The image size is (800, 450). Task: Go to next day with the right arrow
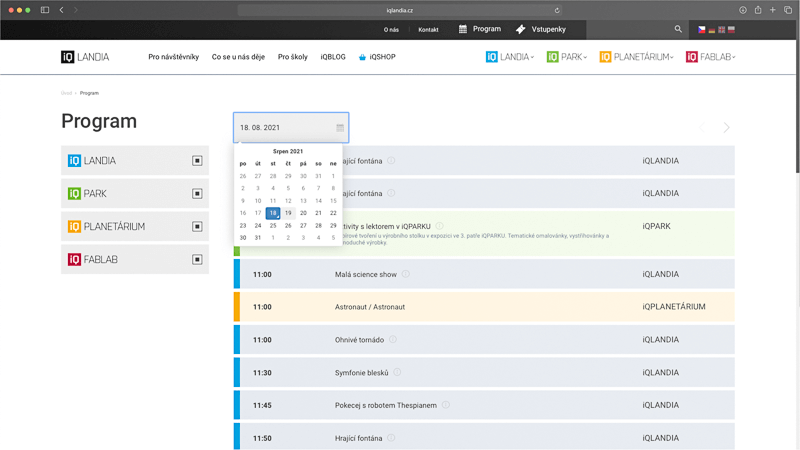[x=726, y=128]
